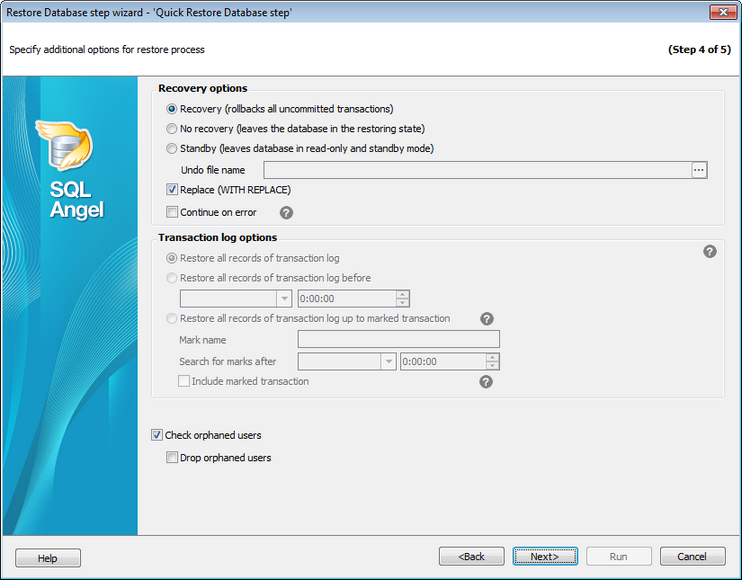Enable Continue on error
The height and width of the screenshot is (580, 742).
coord(172,212)
